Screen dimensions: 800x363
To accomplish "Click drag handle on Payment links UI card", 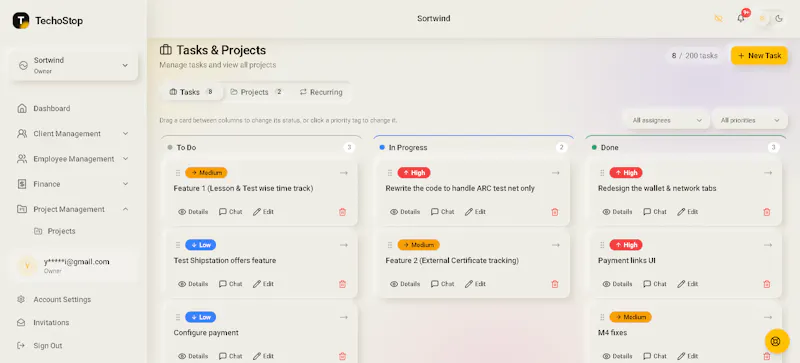I will coord(602,245).
